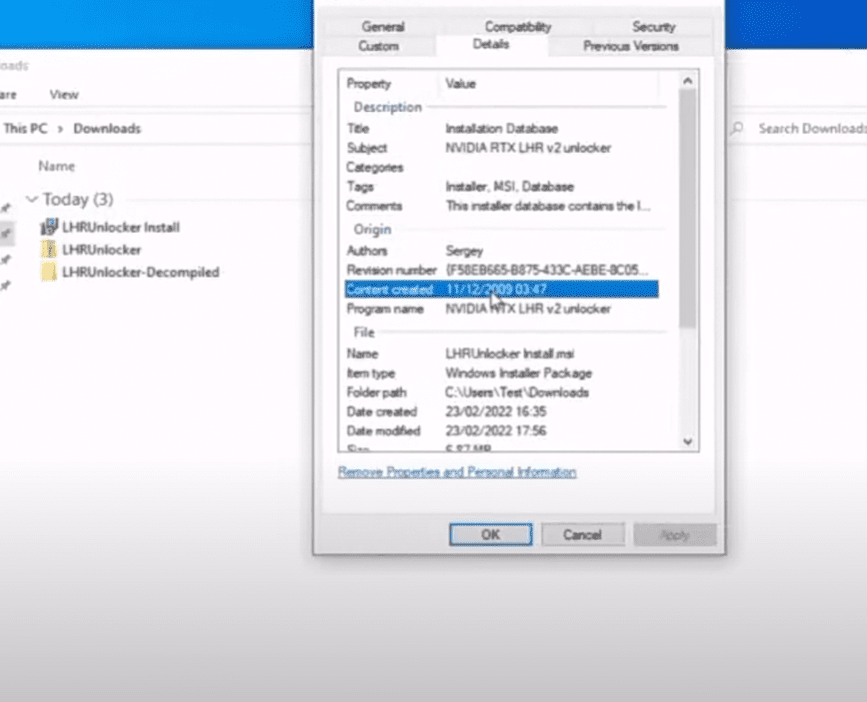This screenshot has height=702, width=867.
Task: Click the Downloads breadcrumb in the address bar
Action: coord(107,129)
